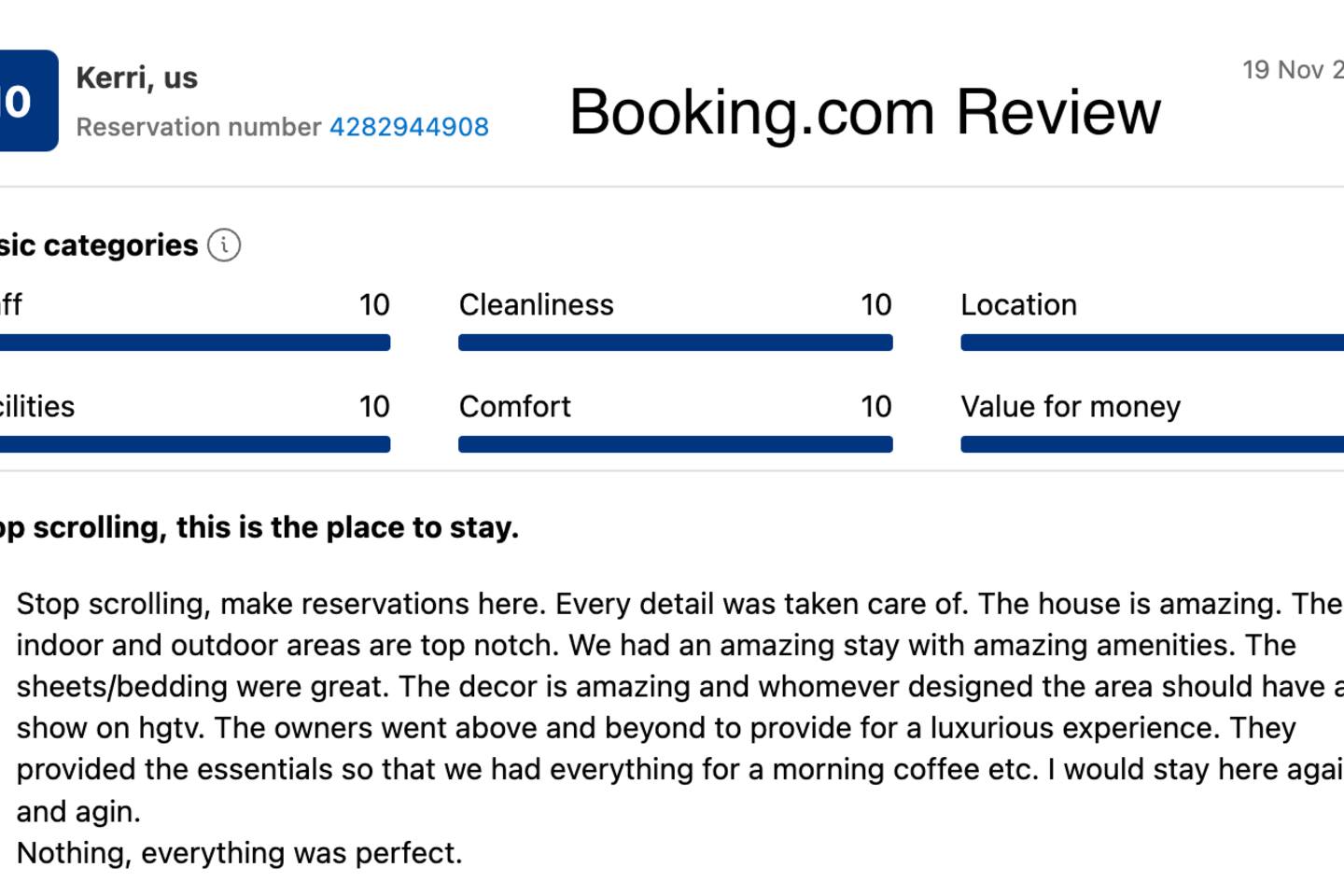
Task: Click the Value for money label
Action: 1071,407
